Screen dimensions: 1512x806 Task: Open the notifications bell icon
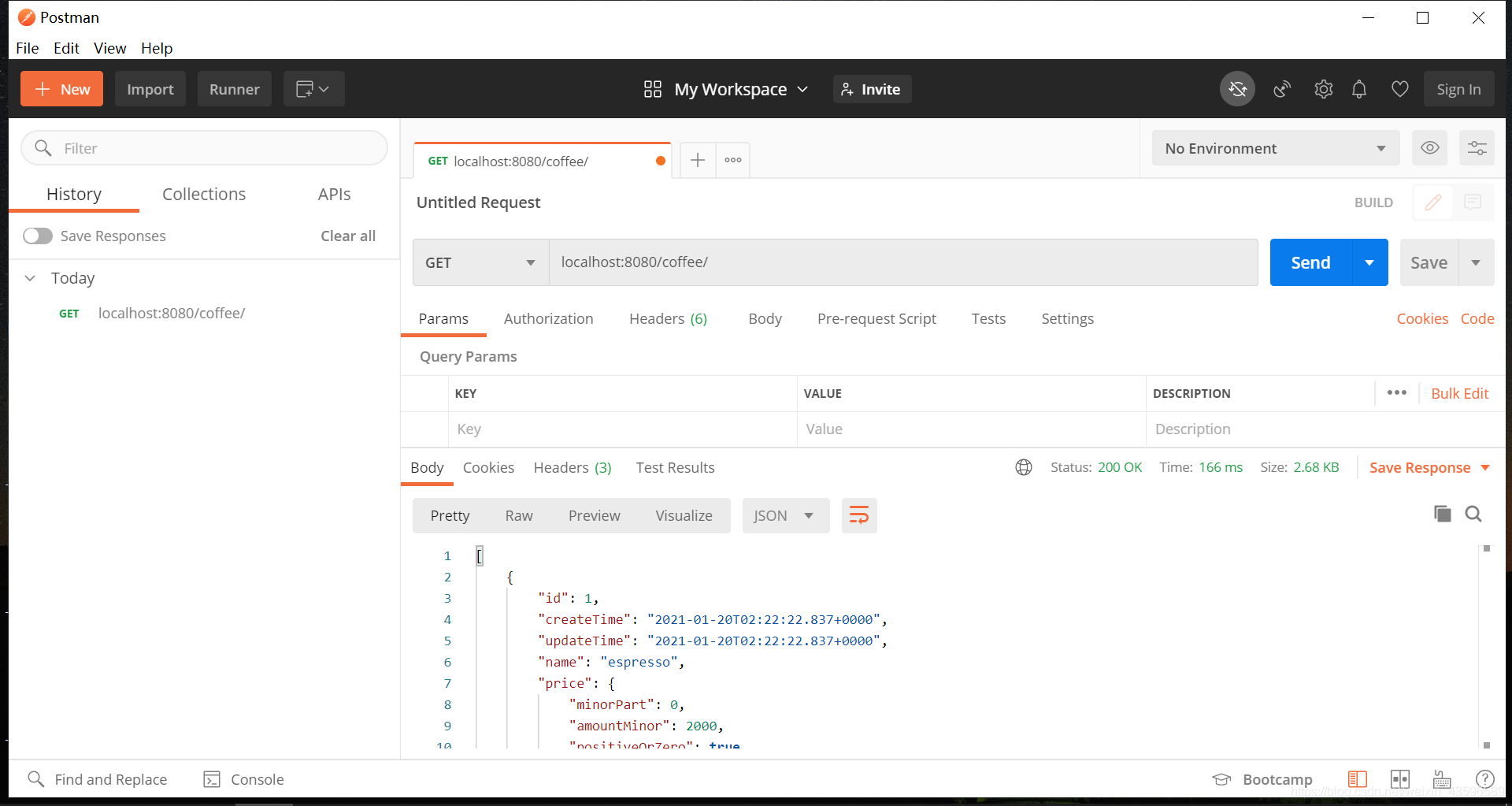pyautogui.click(x=1359, y=89)
